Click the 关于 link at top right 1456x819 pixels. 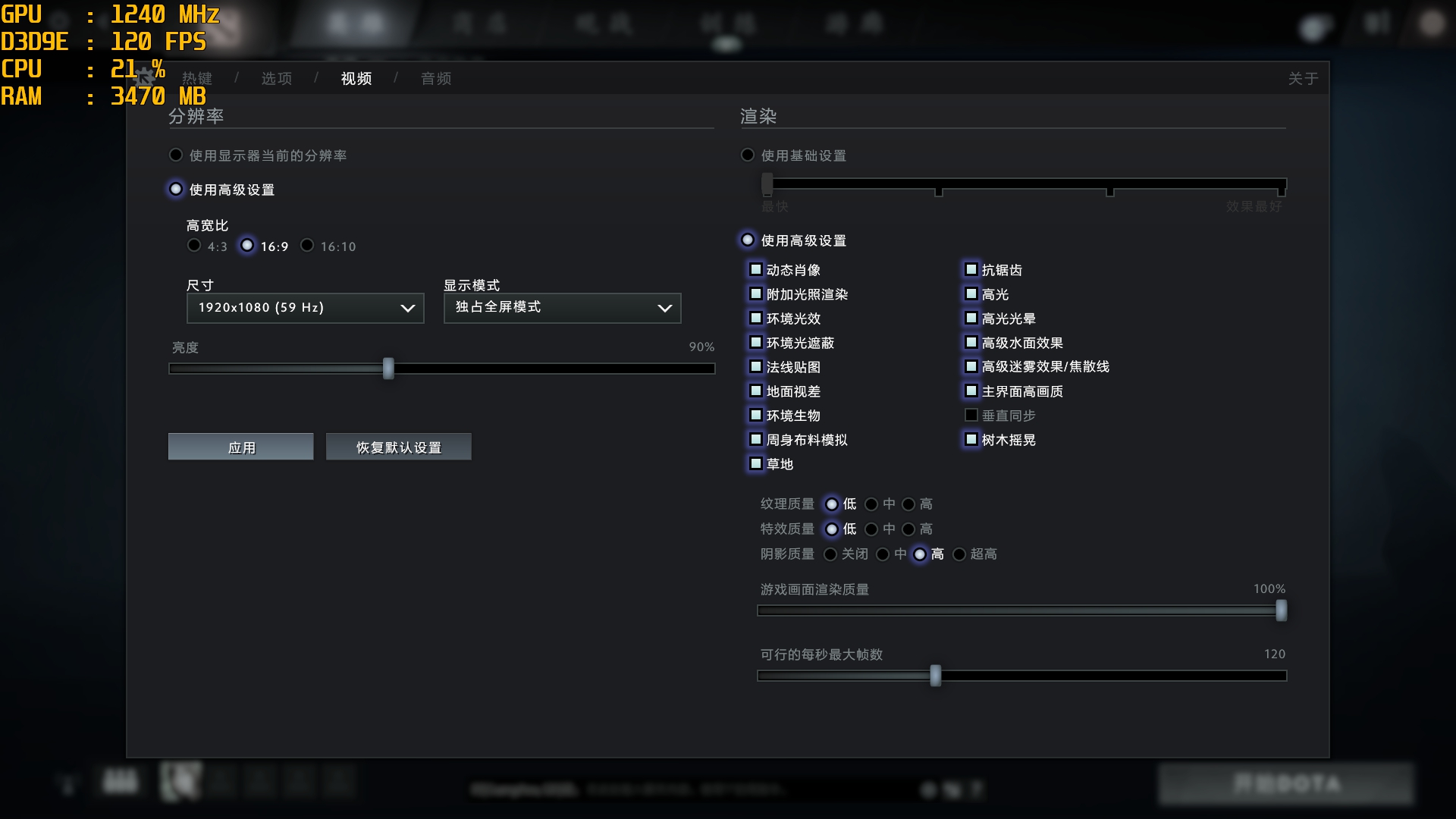(1303, 77)
